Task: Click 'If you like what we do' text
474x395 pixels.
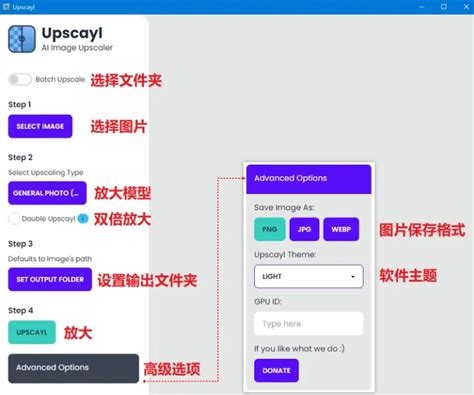Action: [299, 349]
